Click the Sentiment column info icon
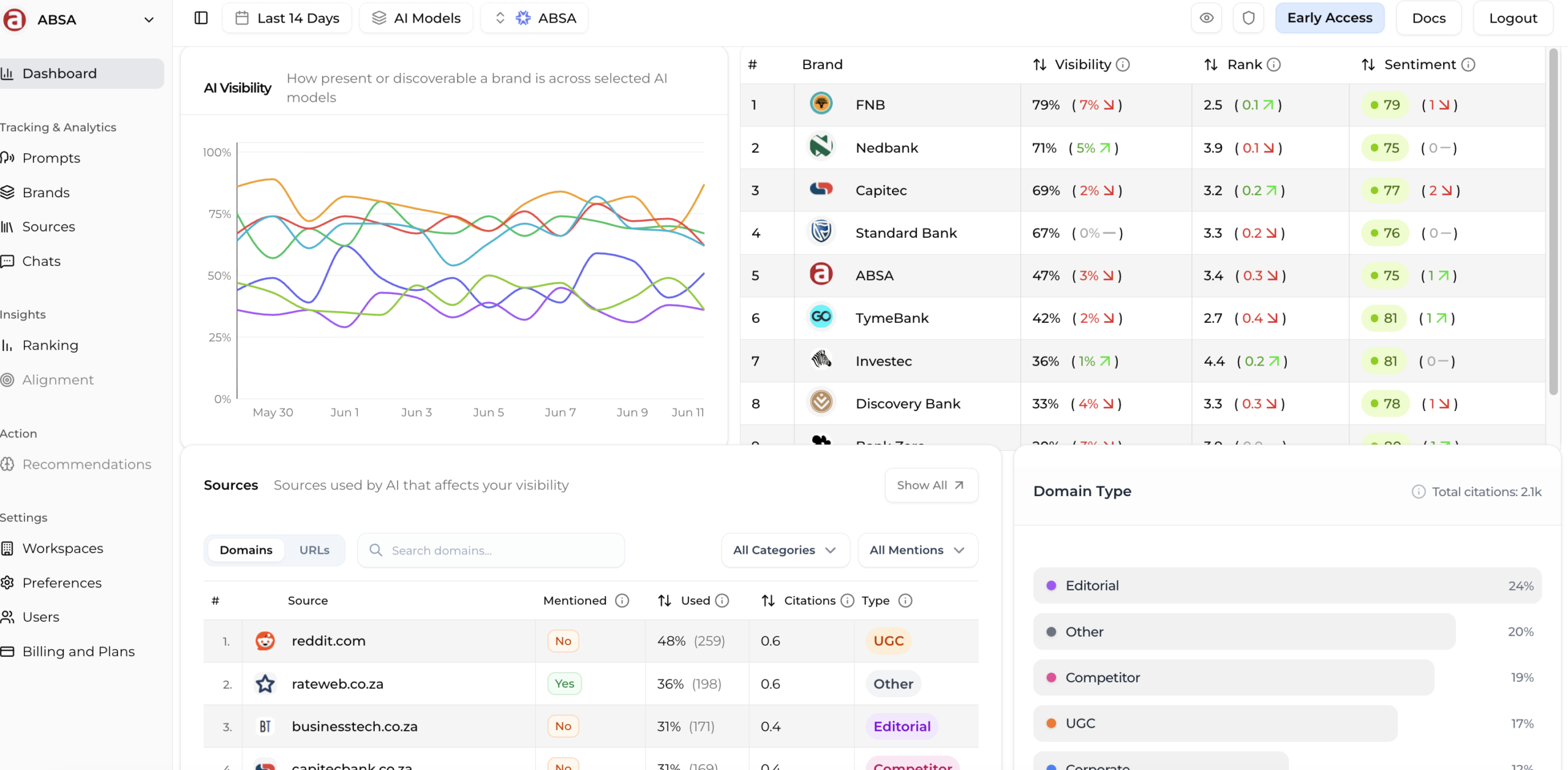Screen dimensions: 1568x770 coord(1468,64)
